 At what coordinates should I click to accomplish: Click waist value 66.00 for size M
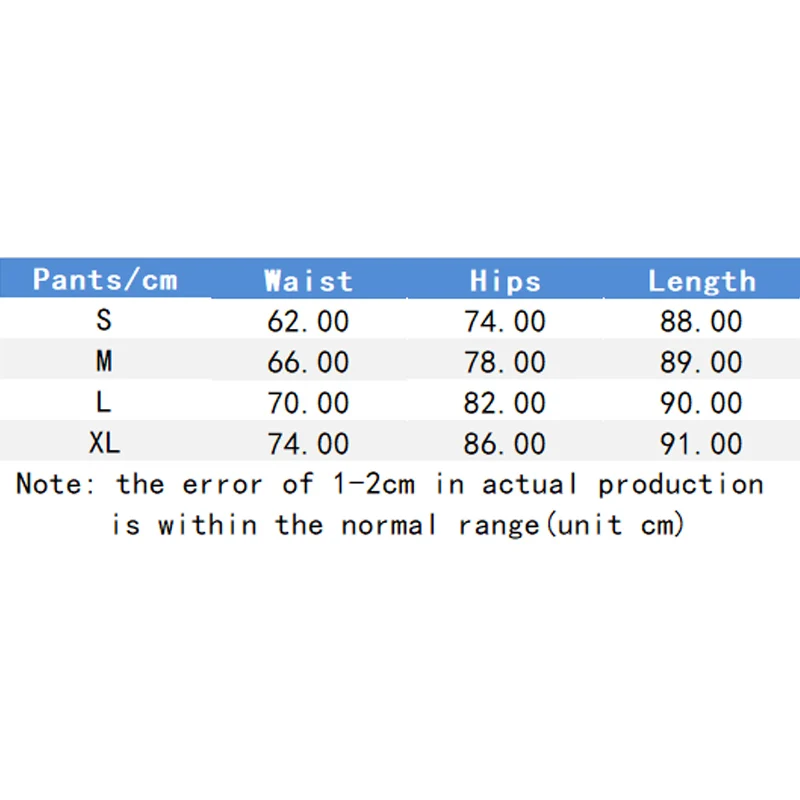tap(308, 362)
